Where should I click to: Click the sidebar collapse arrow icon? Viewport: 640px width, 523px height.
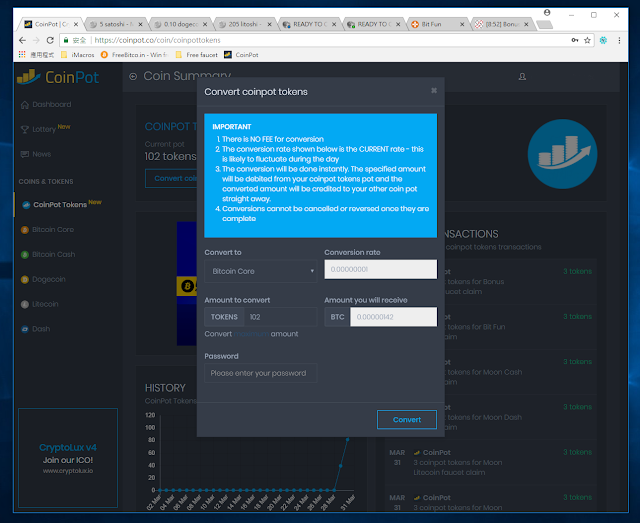point(133,76)
